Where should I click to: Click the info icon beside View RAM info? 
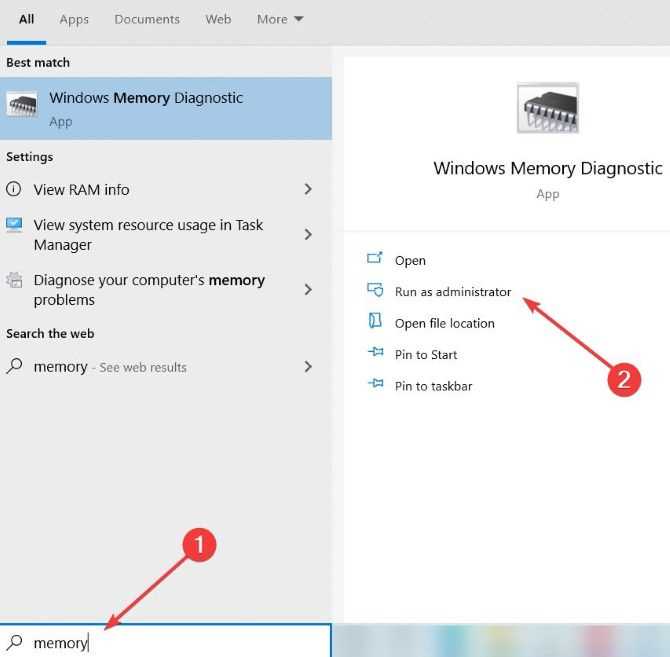coord(14,189)
